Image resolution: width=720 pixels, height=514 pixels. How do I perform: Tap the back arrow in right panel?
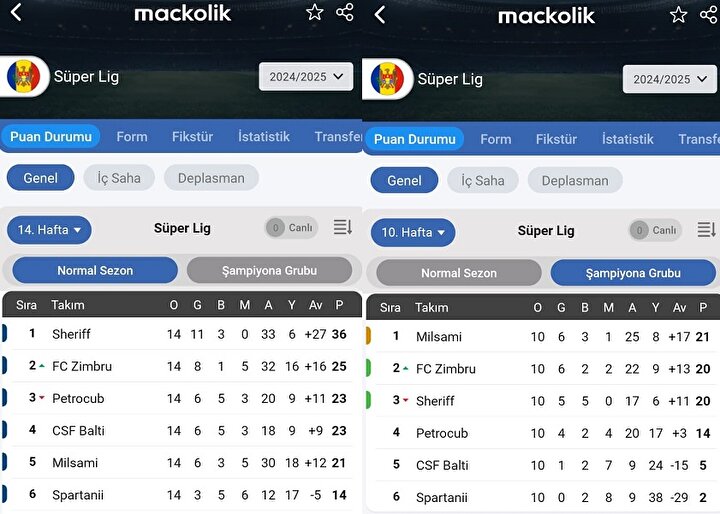[380, 15]
